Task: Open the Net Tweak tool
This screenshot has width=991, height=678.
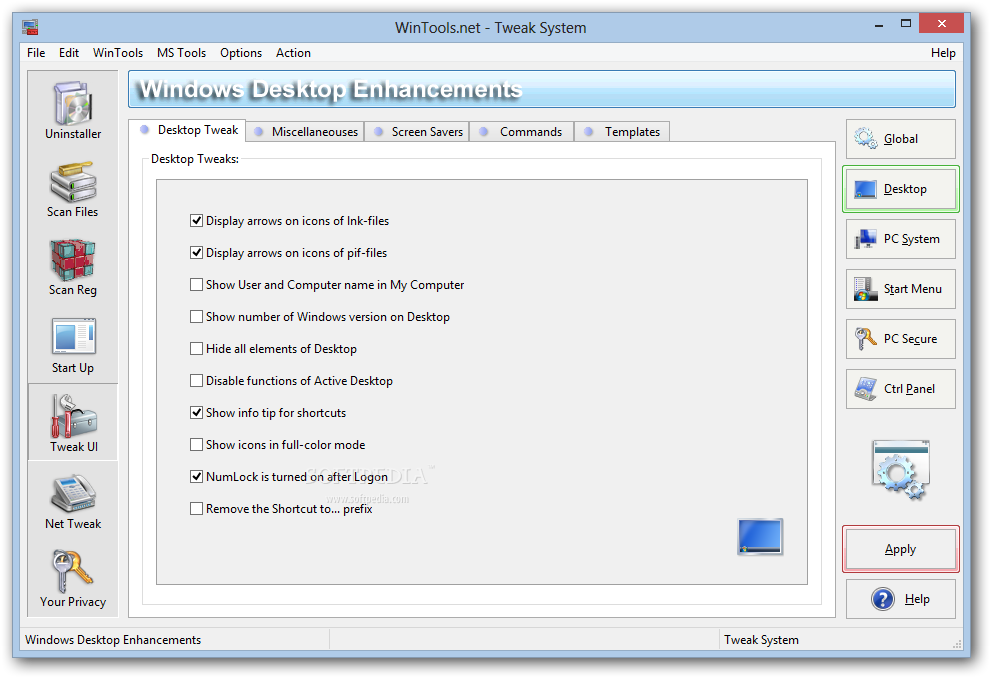Action: (x=73, y=501)
